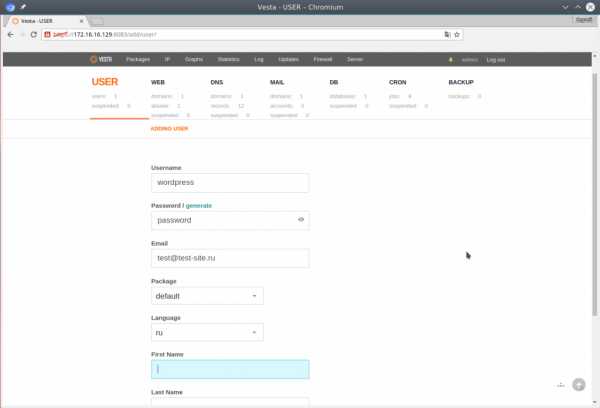Image resolution: width=600 pixels, height=408 pixels.
Task: Click the scroll-to-top round arrow button
Action: (578, 385)
